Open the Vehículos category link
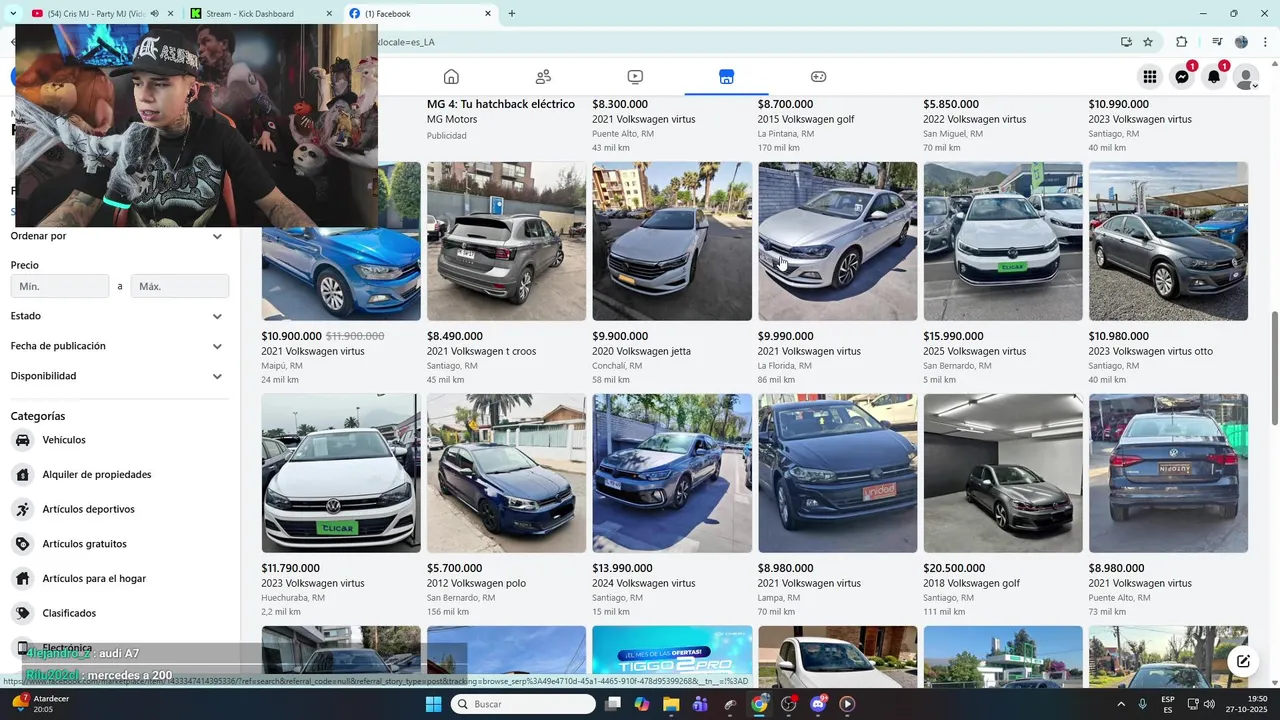Screen dimensions: 1280x720 (64, 440)
